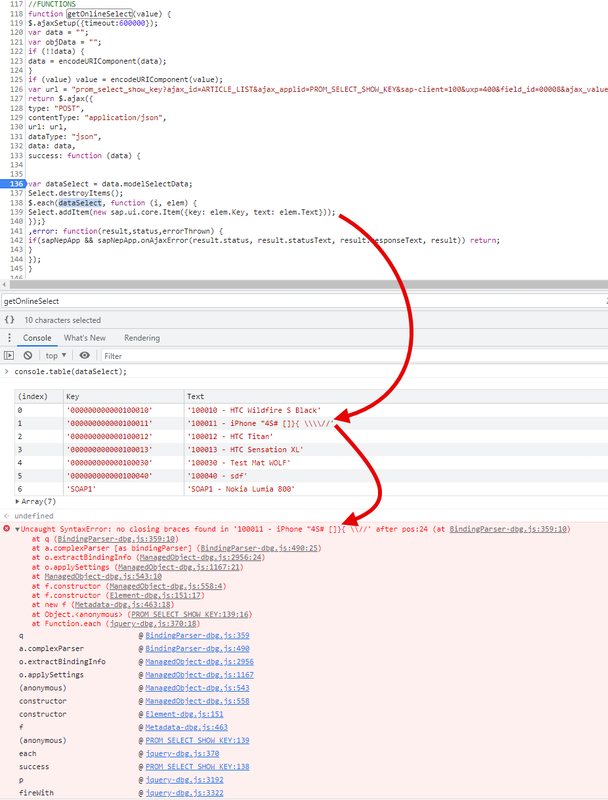Click the red error icon beside Uncaught SyntaxError
This screenshot has height=800, width=608.
coord(7,529)
